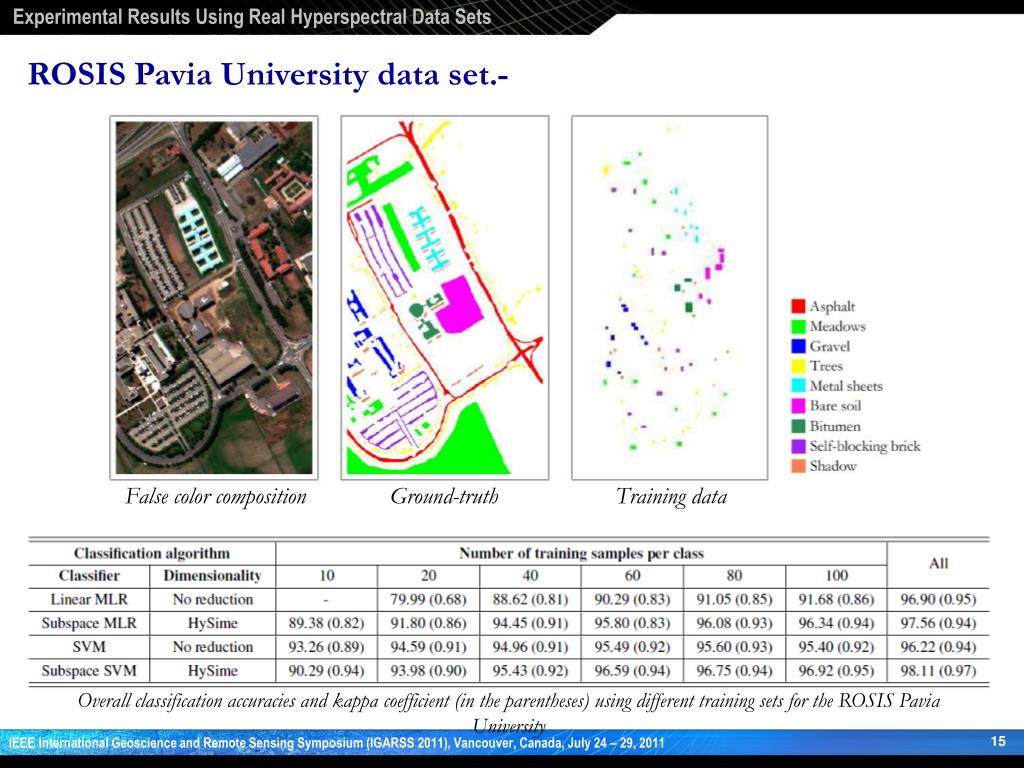Click the 'Gravel' legend label
Screen dimensions: 1024x768
pyautogui.click(x=829, y=346)
